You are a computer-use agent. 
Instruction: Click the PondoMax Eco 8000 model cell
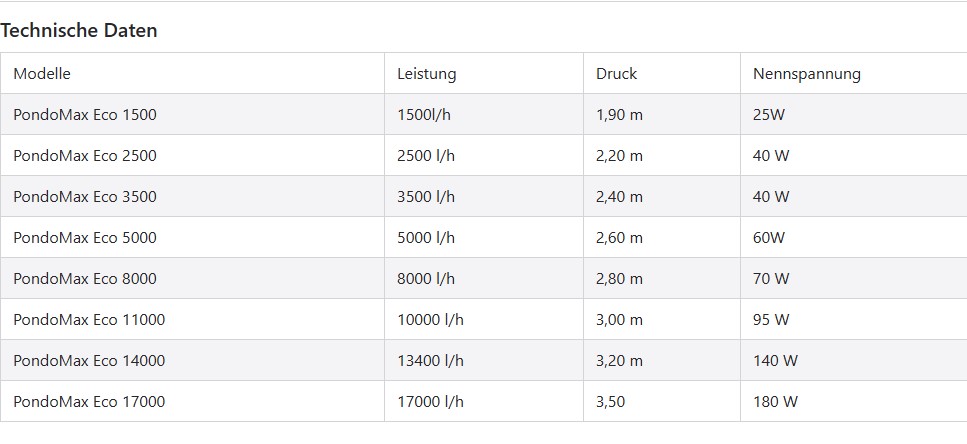click(85, 279)
